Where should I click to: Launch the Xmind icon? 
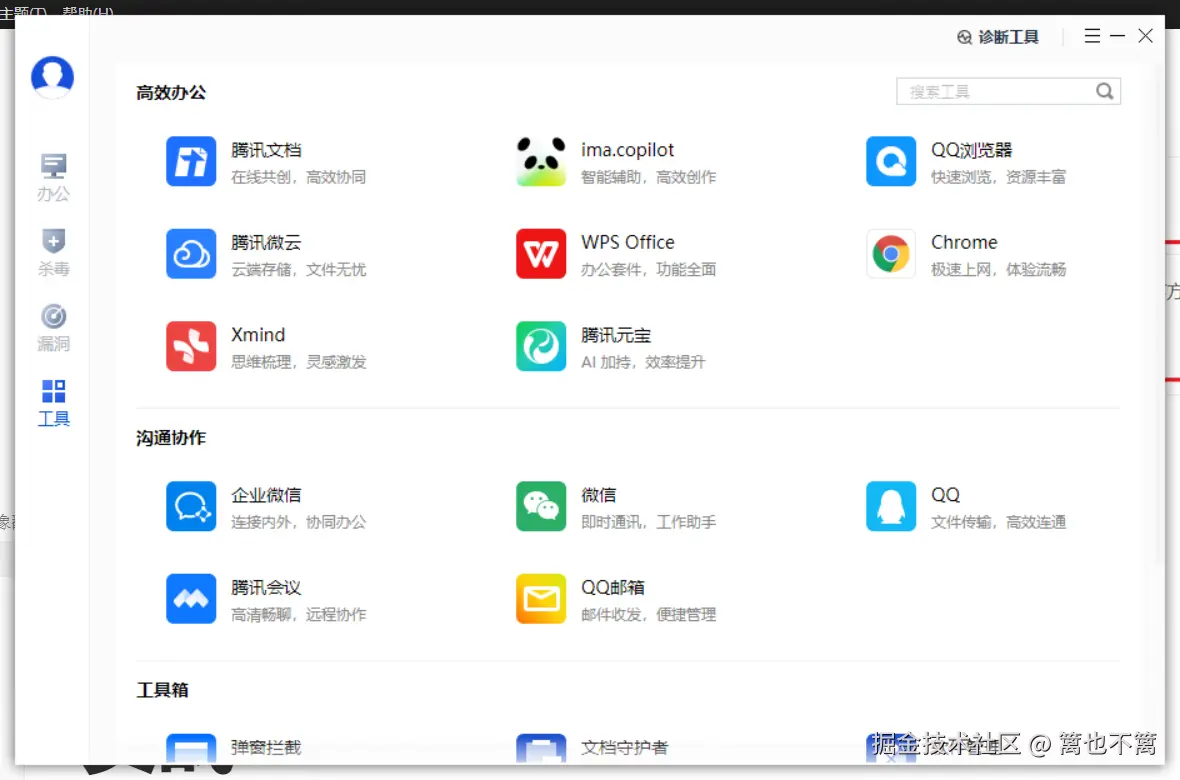coord(191,346)
